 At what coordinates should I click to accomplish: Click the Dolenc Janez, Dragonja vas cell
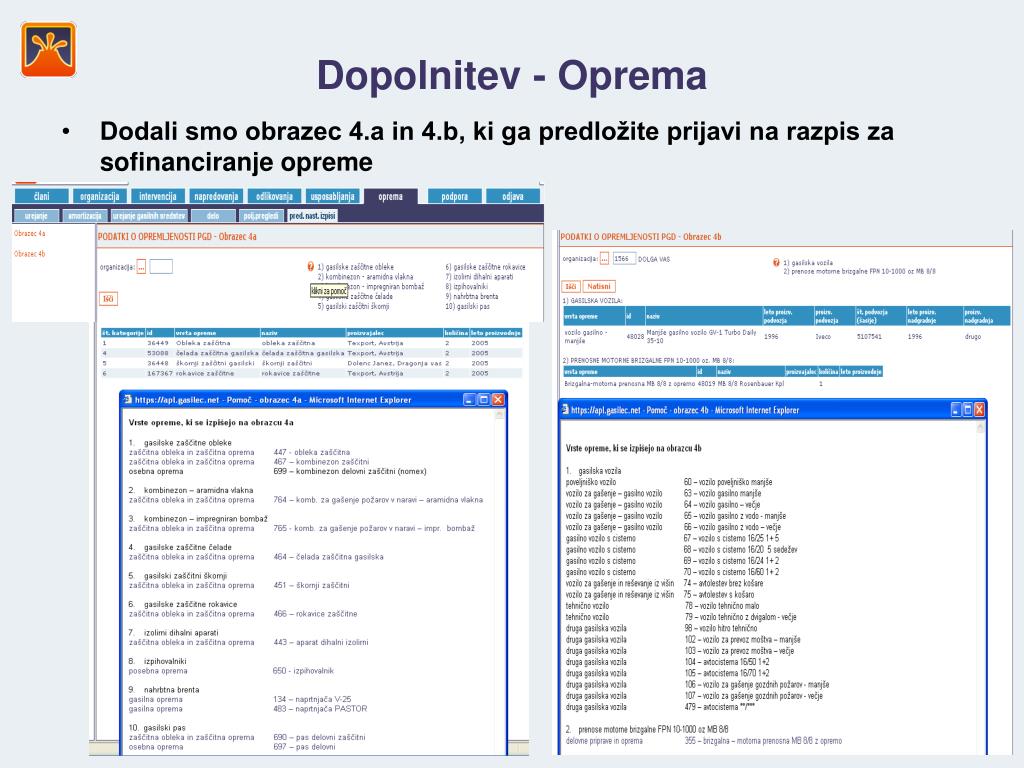[394, 363]
